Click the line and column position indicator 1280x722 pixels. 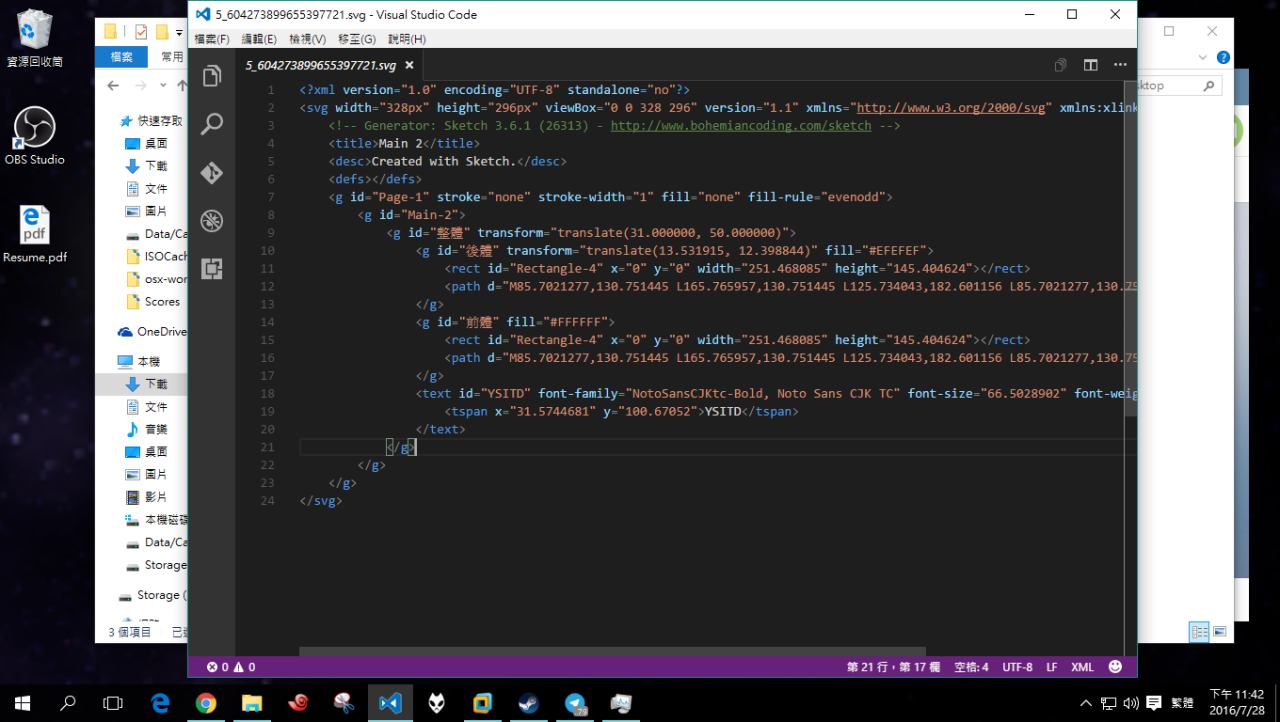click(x=893, y=667)
